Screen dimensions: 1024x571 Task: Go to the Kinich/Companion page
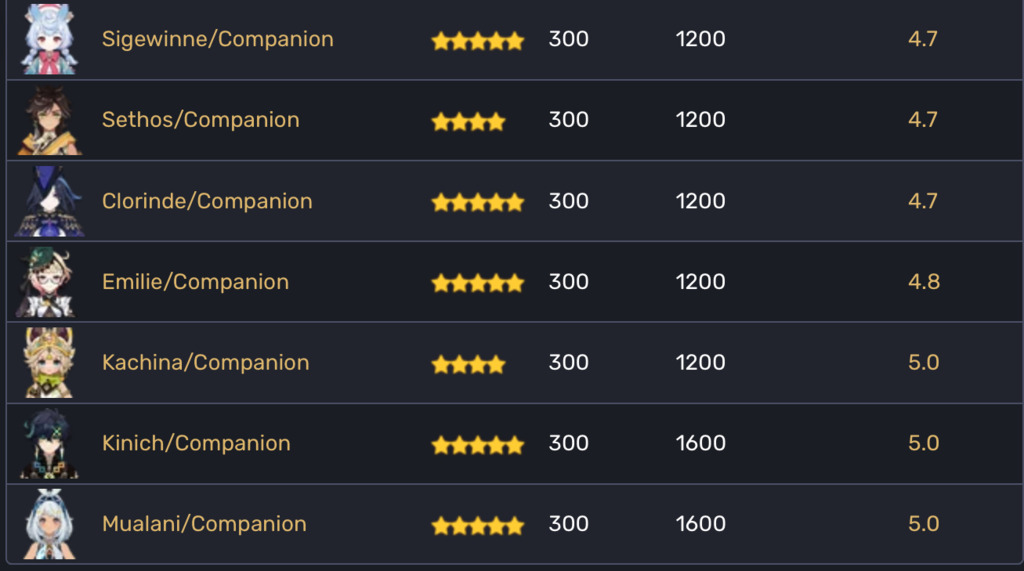point(196,443)
